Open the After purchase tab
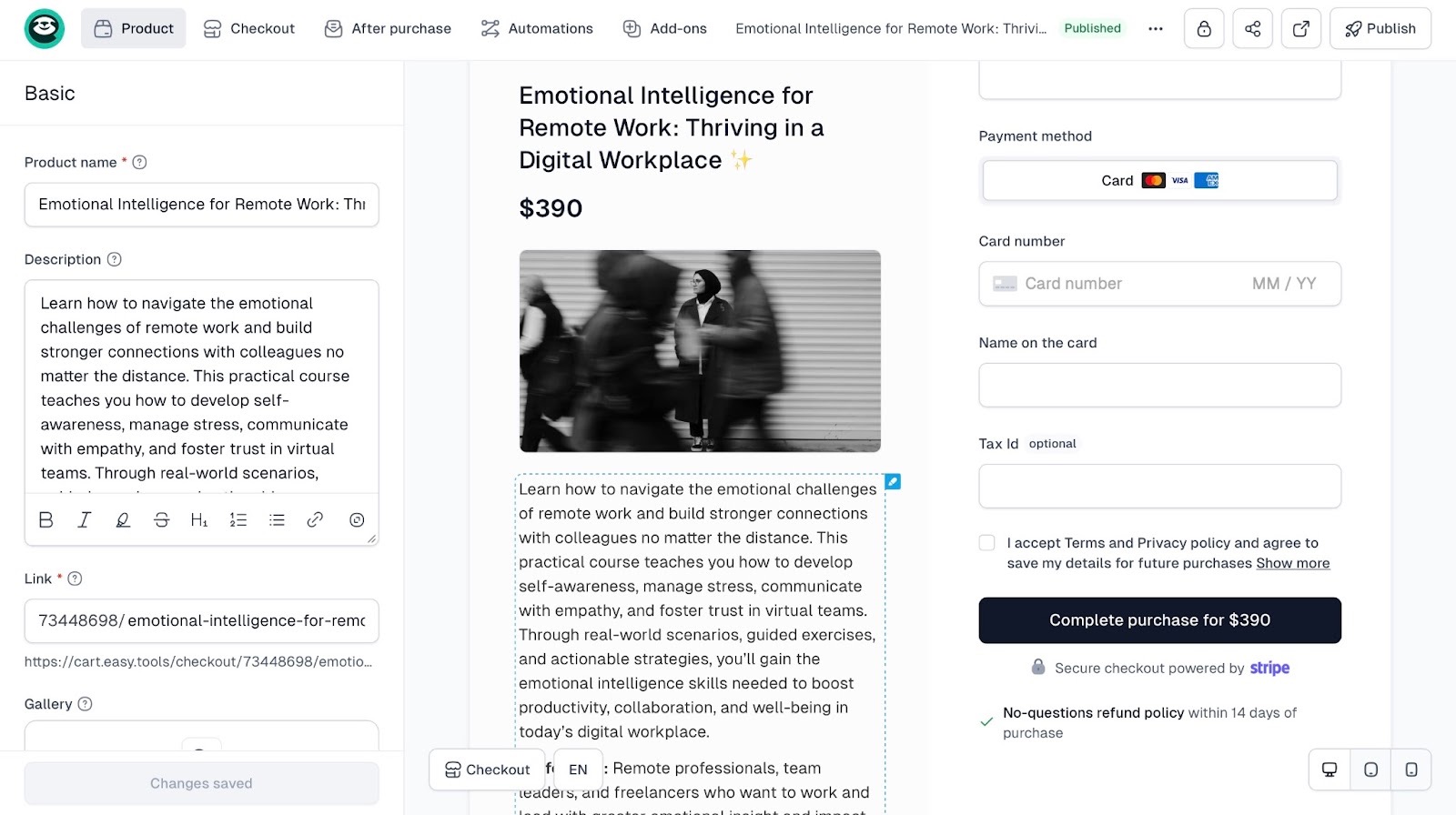 [388, 28]
